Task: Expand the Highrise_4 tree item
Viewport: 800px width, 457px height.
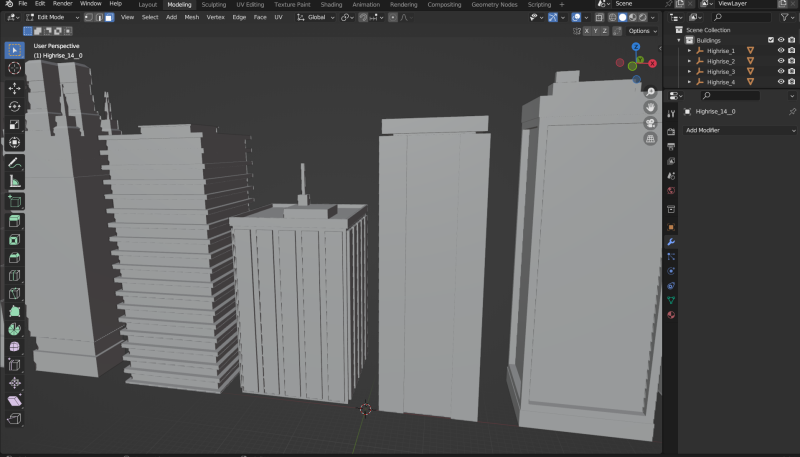Action: point(689,82)
